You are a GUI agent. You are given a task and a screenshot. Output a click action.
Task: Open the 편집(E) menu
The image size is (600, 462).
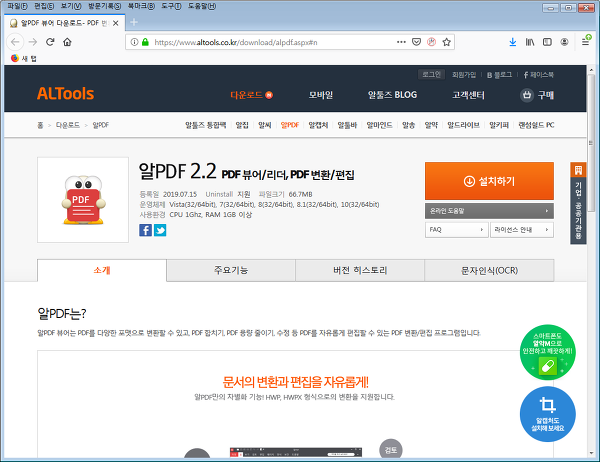[44, 6]
